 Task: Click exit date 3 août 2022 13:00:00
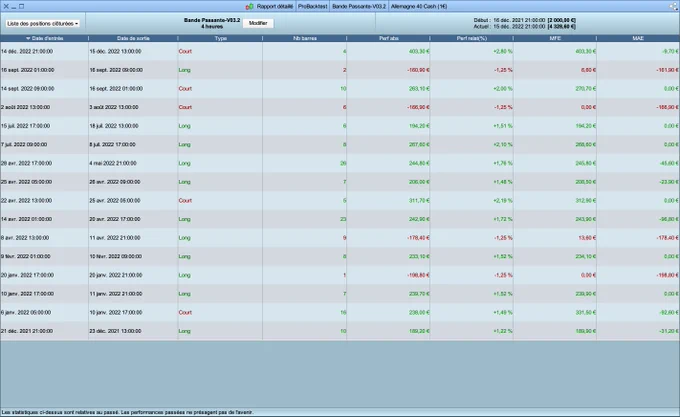(x=114, y=108)
